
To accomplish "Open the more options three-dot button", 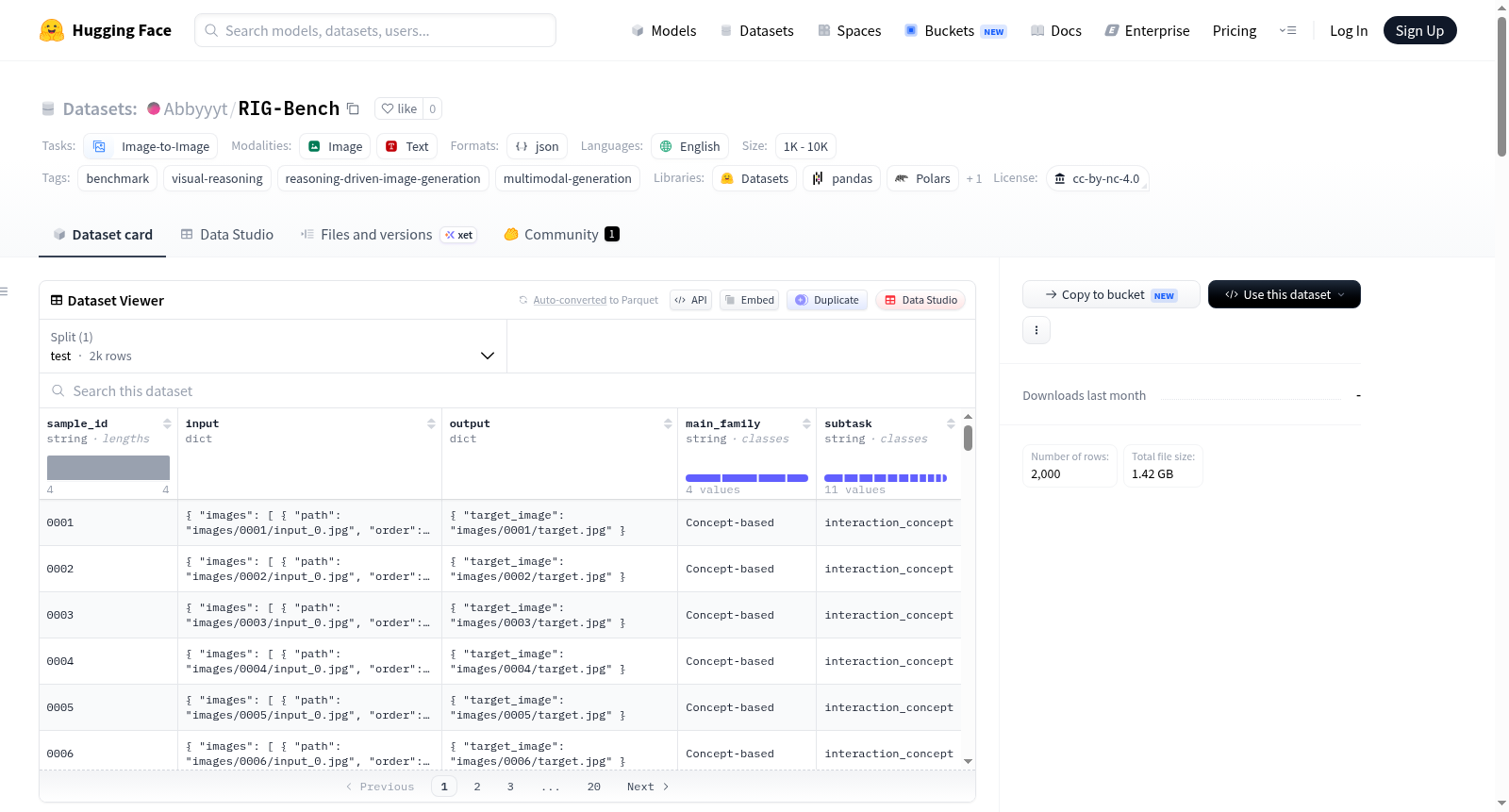I will [x=1036, y=330].
